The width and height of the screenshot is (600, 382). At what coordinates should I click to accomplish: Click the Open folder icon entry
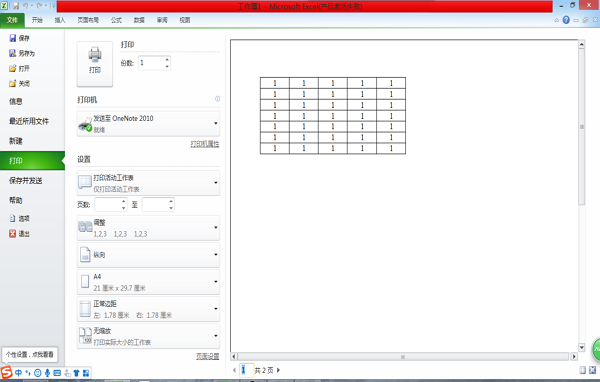click(x=13, y=69)
